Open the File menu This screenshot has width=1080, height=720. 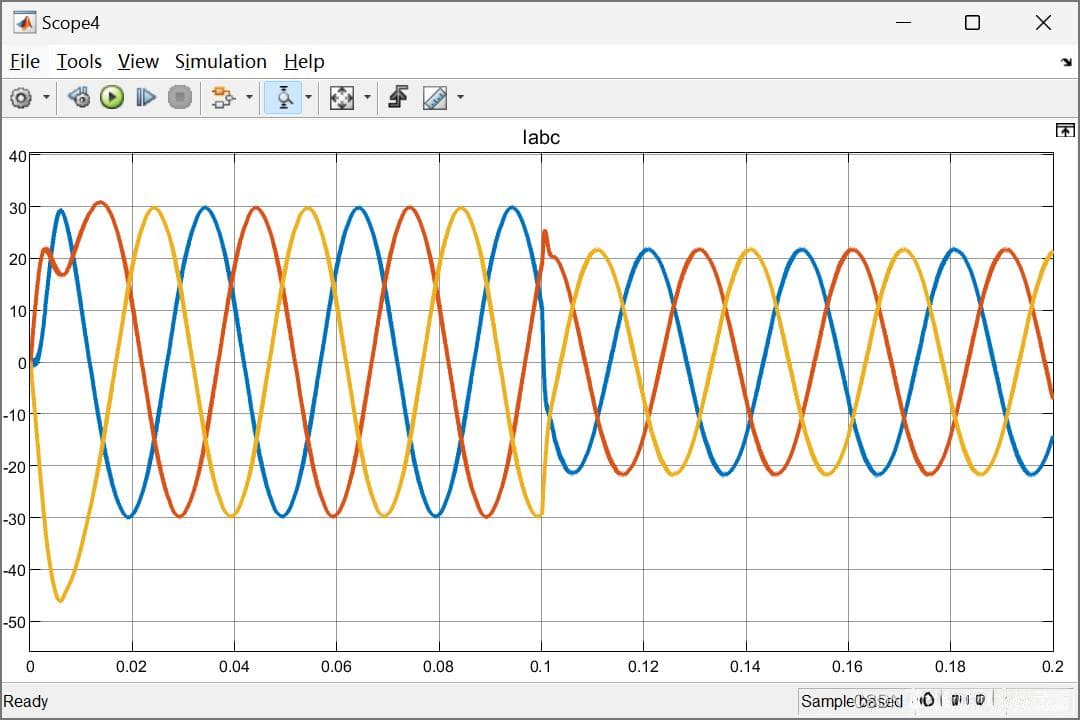click(25, 62)
